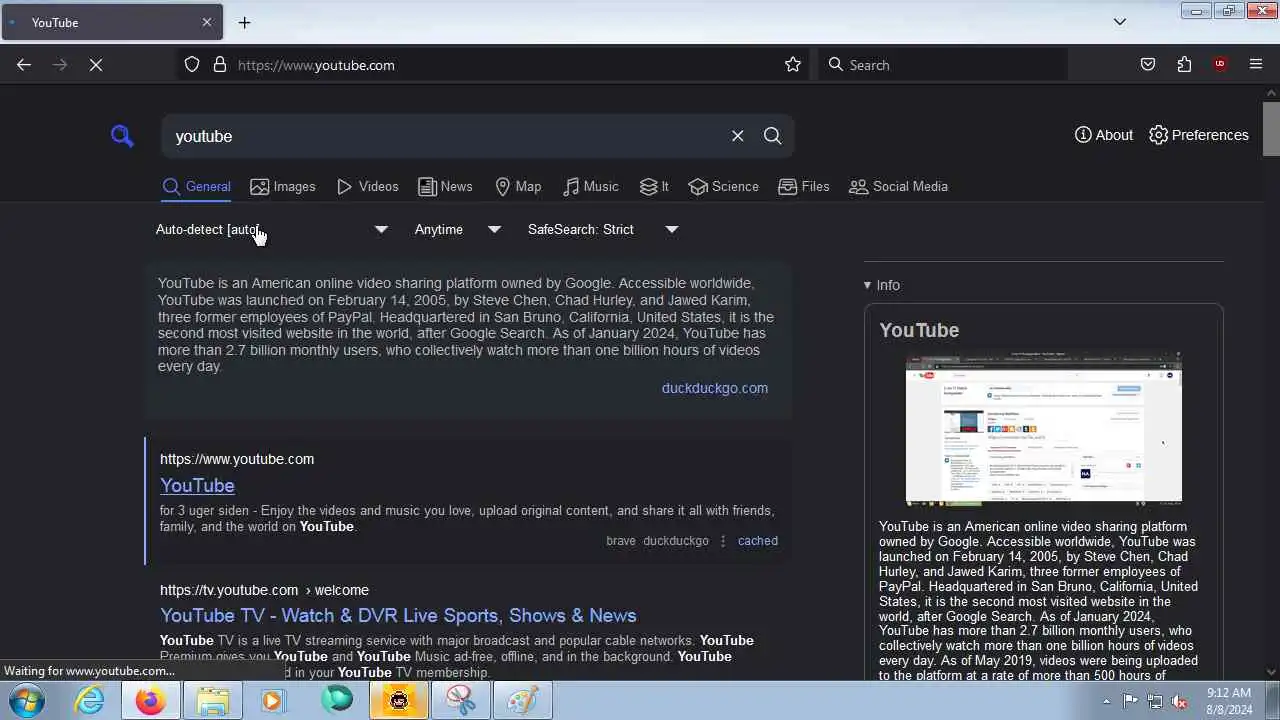This screenshot has width=1280, height=720.
Task: Switch to Images category tab
Action: 282,186
